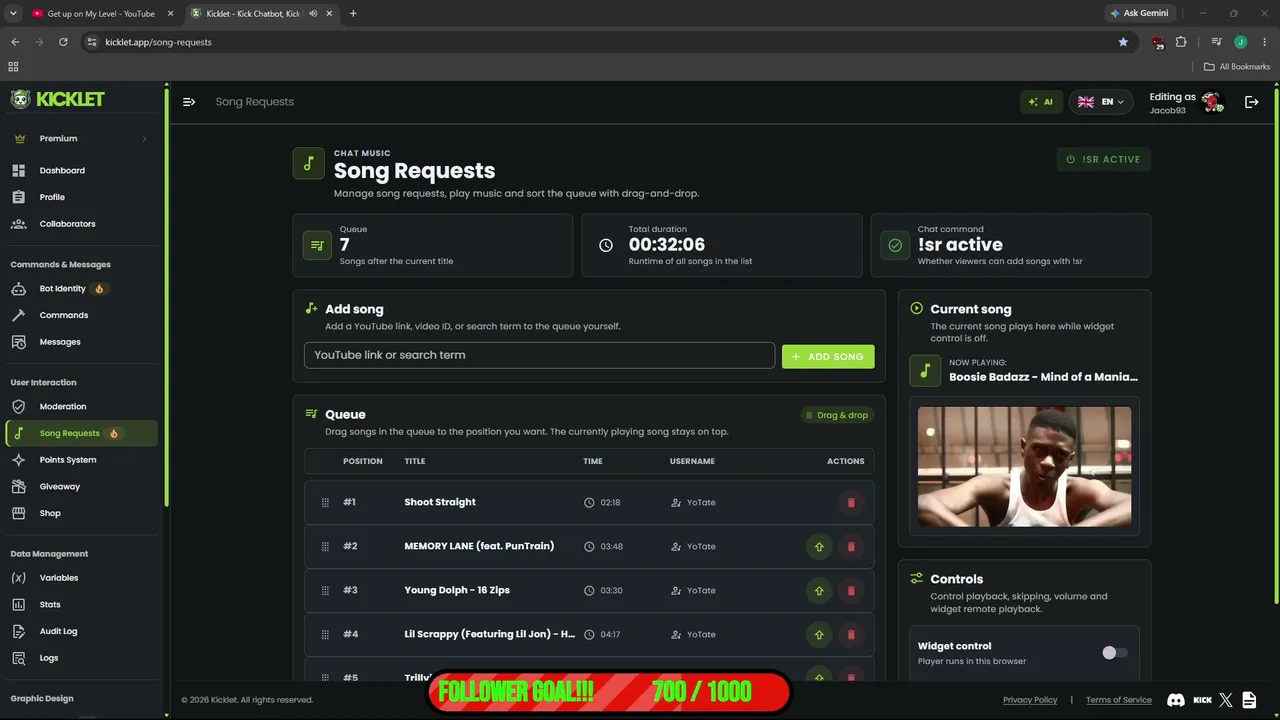
Task: Click the MEMORY LANE (feat. PunTrain) title
Action: click(x=479, y=546)
